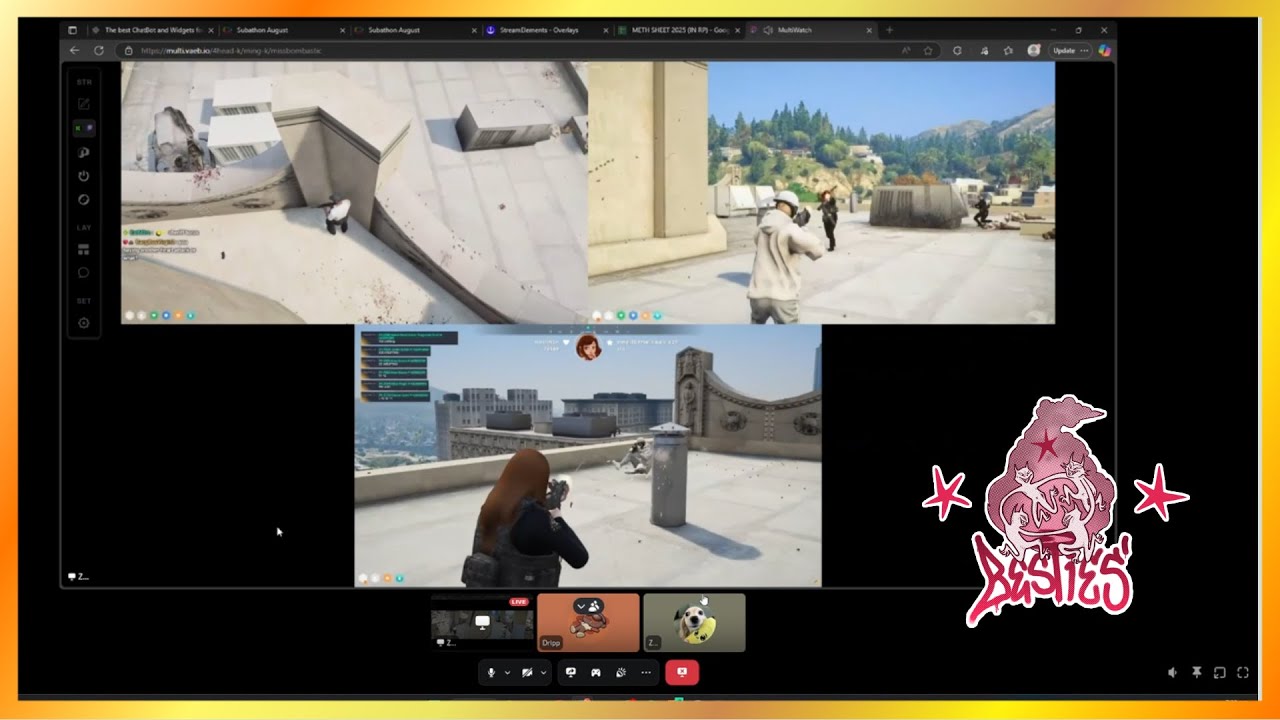The width and height of the screenshot is (1280, 720).
Task: Open a new browser tab with plus button
Action: pyautogui.click(x=889, y=30)
